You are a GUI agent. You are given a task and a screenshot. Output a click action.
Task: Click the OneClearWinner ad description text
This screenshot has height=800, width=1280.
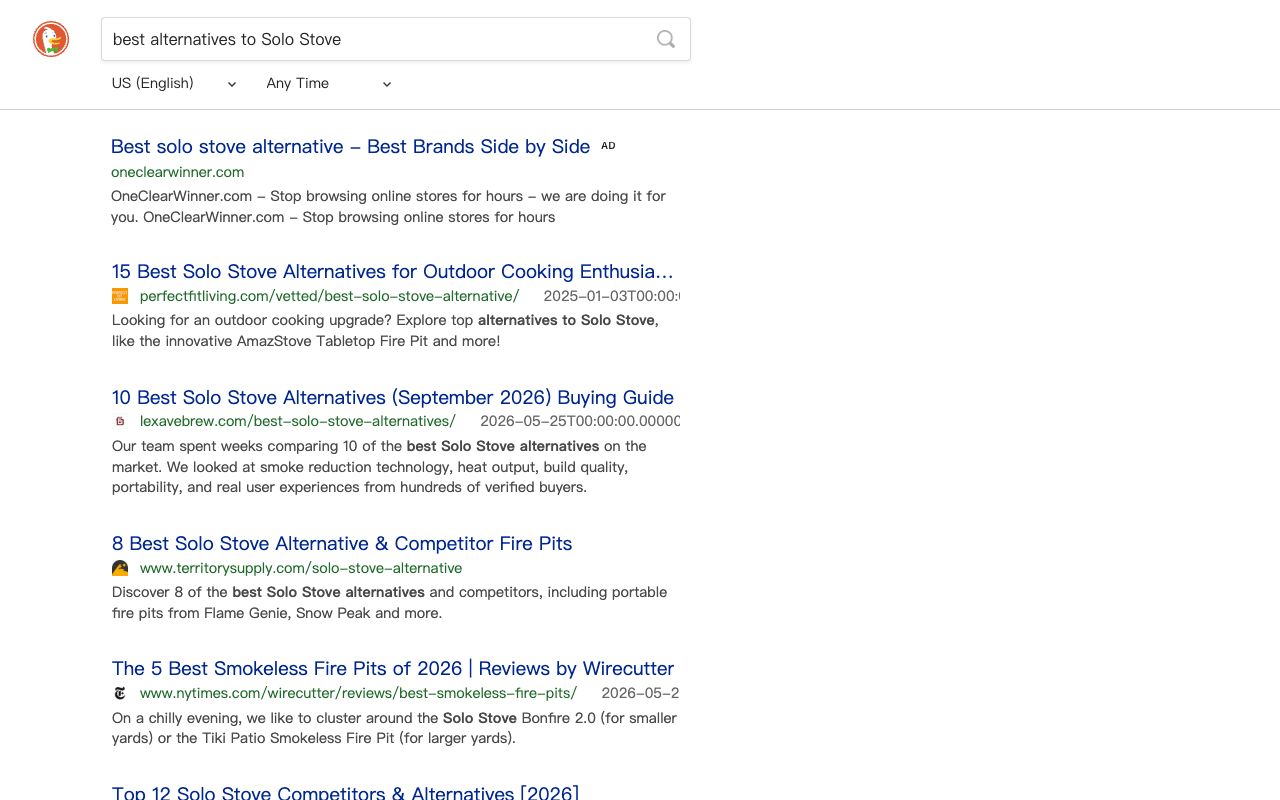[388, 206]
